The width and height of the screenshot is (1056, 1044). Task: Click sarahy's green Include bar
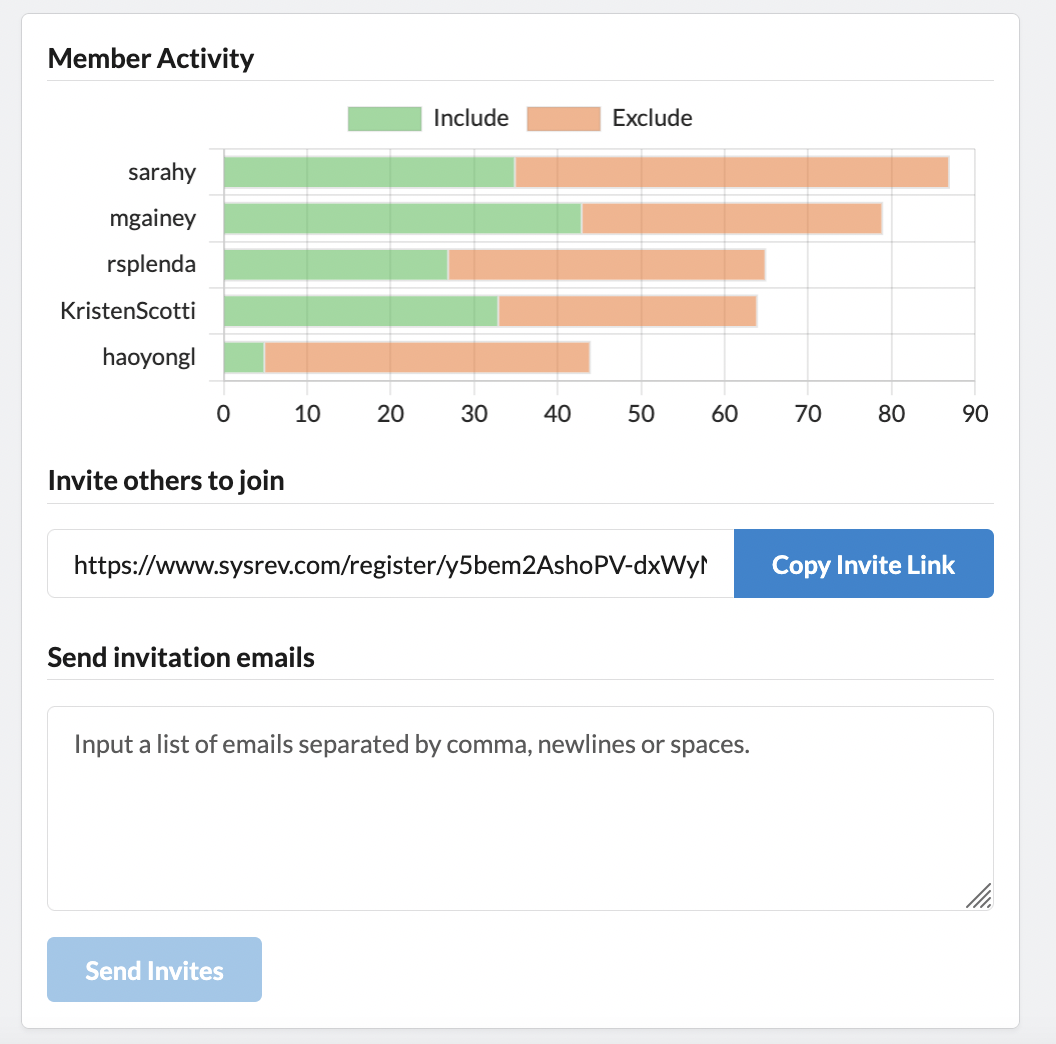369,172
